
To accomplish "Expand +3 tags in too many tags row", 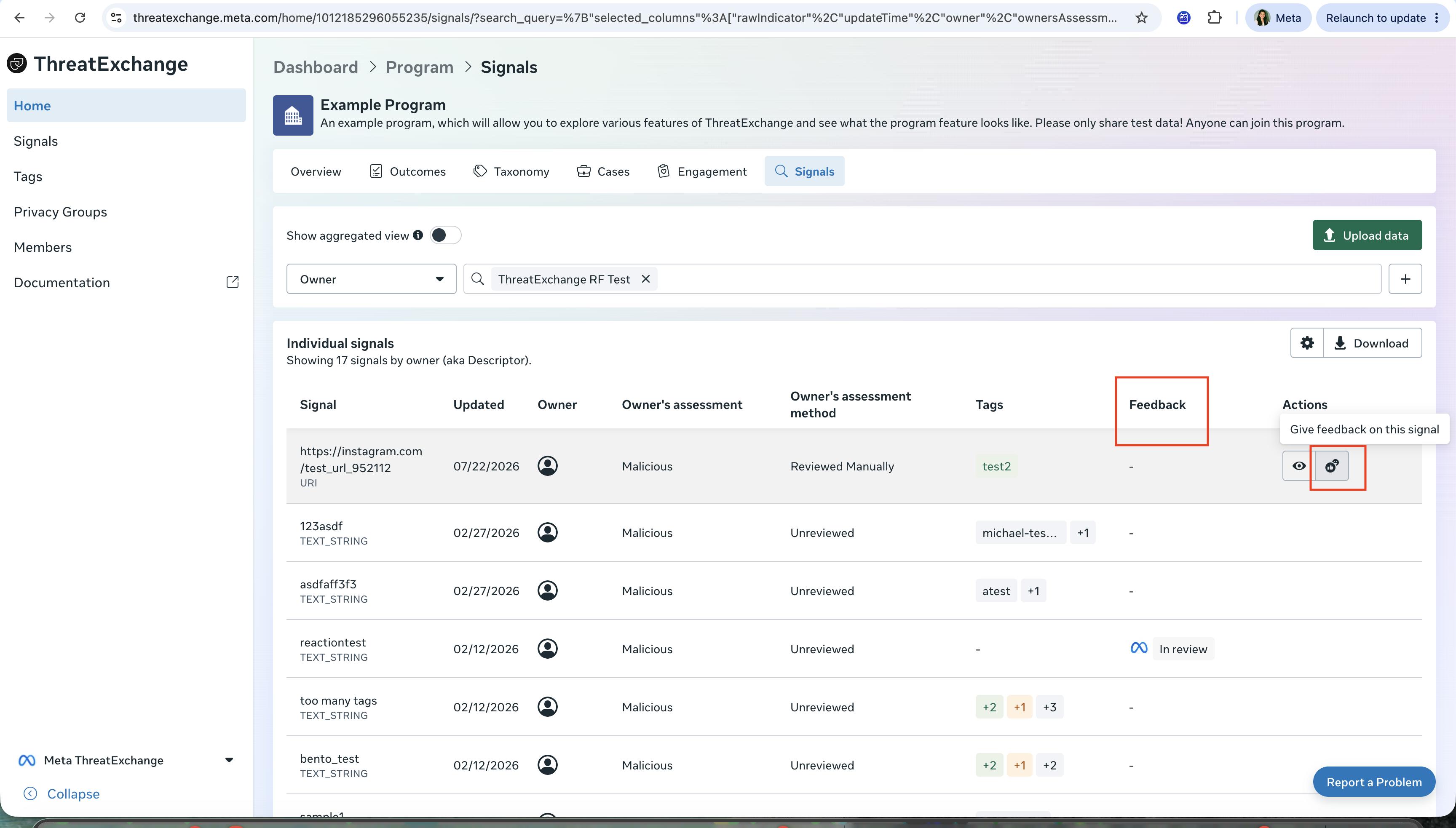I will (1049, 706).
